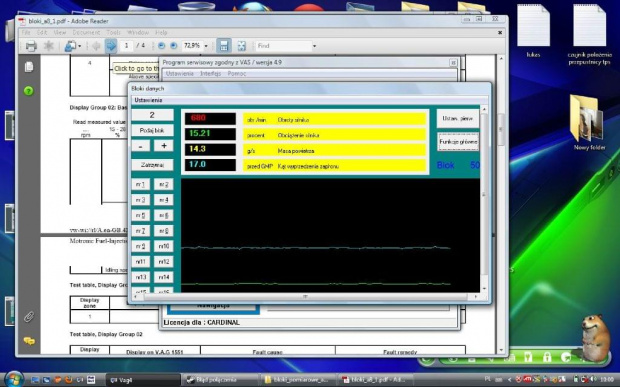Switch to 'Błąd połączenia' taskbar button
The width and height of the screenshot is (620, 387).
220,380
